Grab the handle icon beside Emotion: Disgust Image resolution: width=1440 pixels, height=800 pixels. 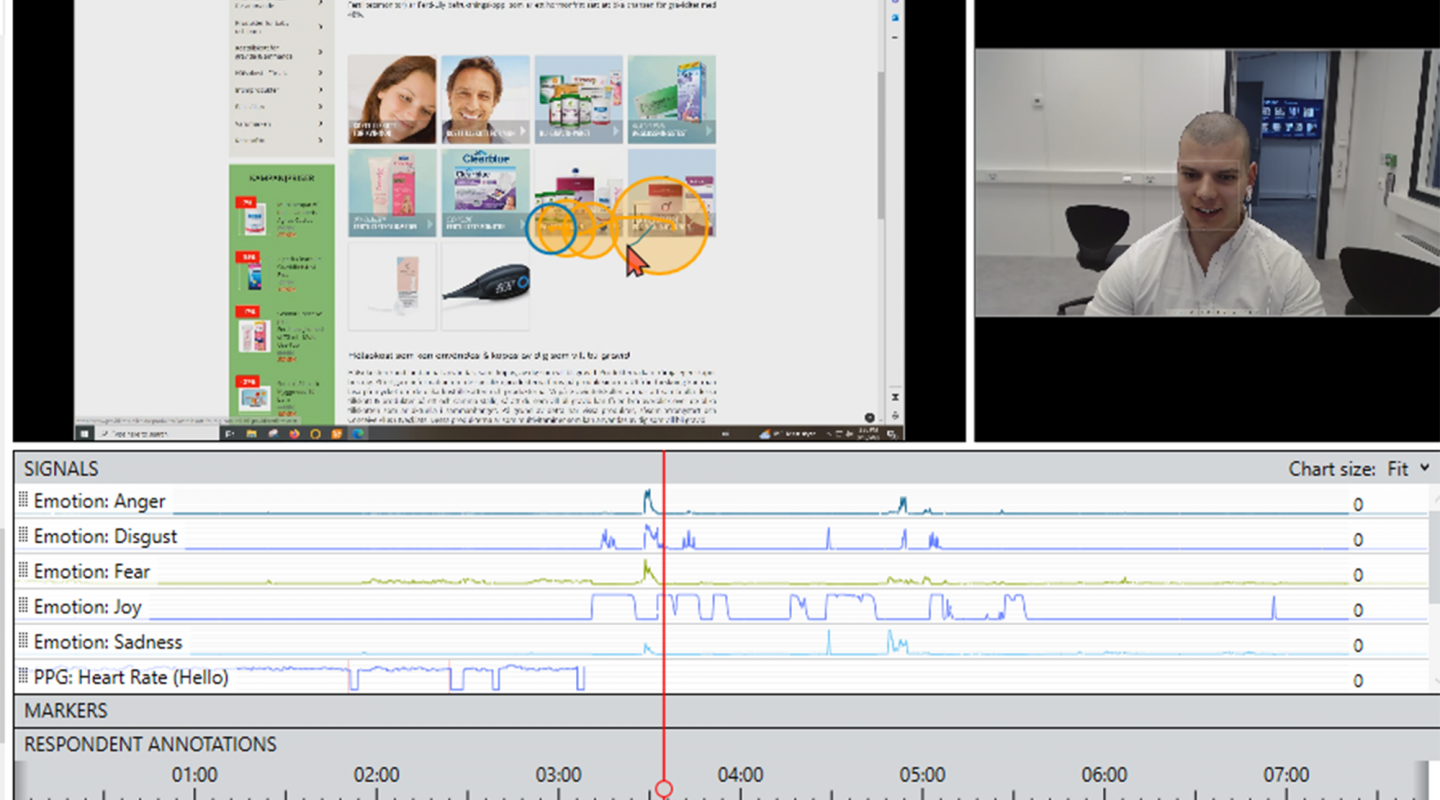pyautogui.click(x=24, y=536)
